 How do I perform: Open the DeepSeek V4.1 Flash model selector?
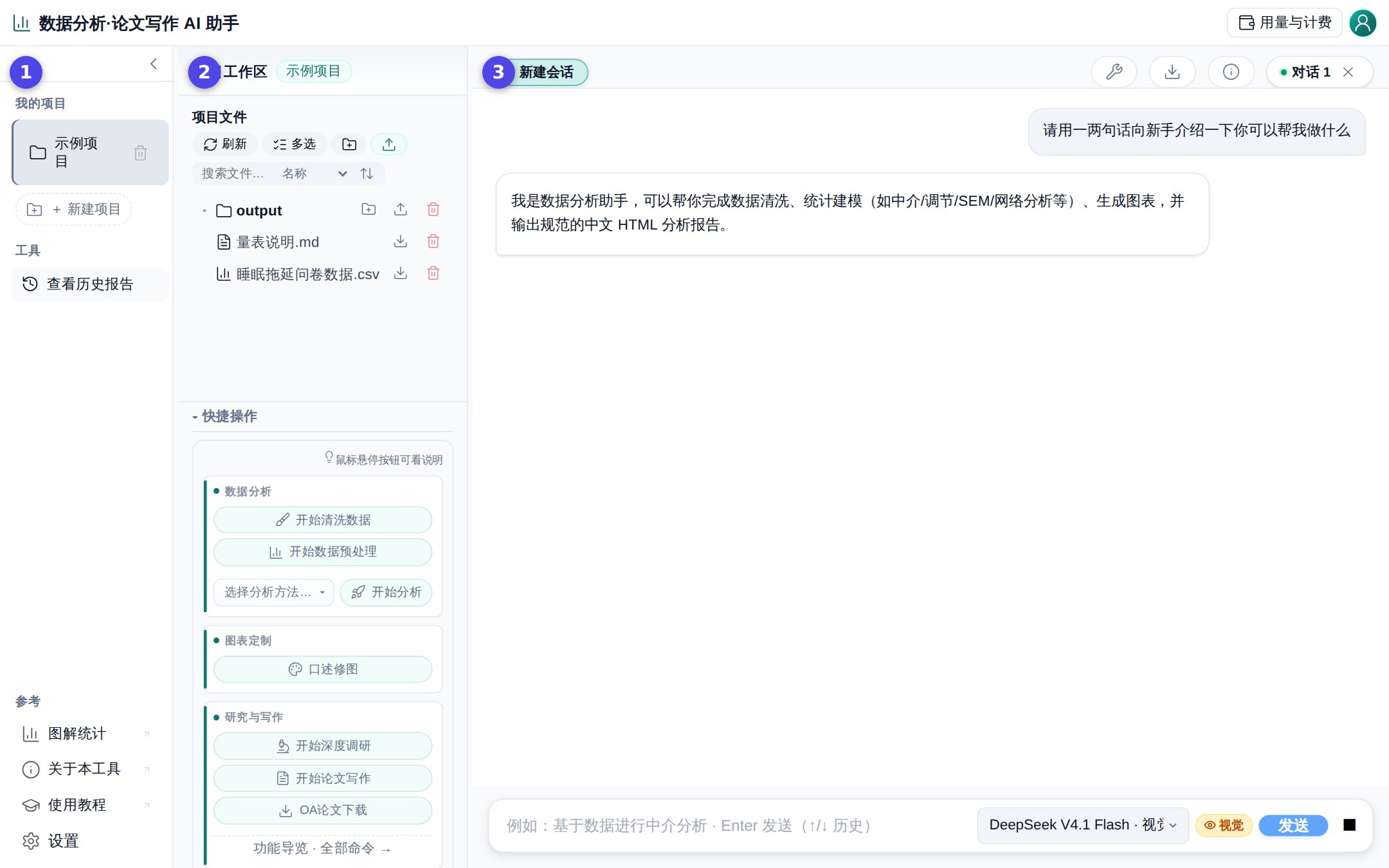[1083, 825]
